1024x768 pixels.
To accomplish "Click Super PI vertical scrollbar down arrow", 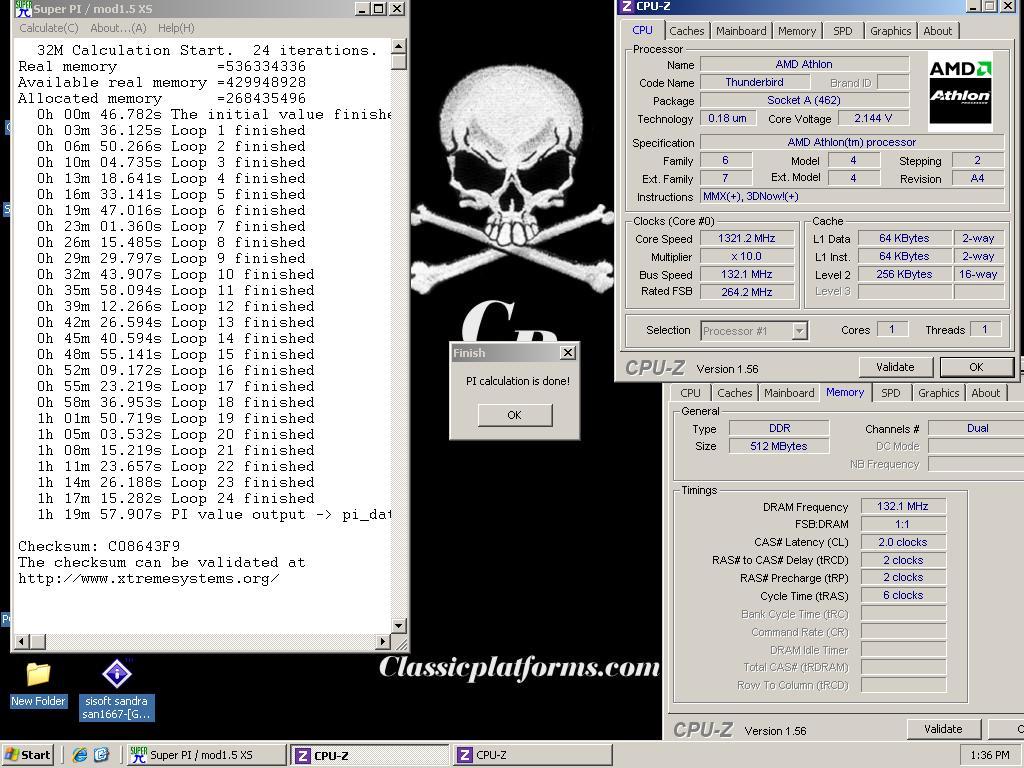I will click(398, 625).
